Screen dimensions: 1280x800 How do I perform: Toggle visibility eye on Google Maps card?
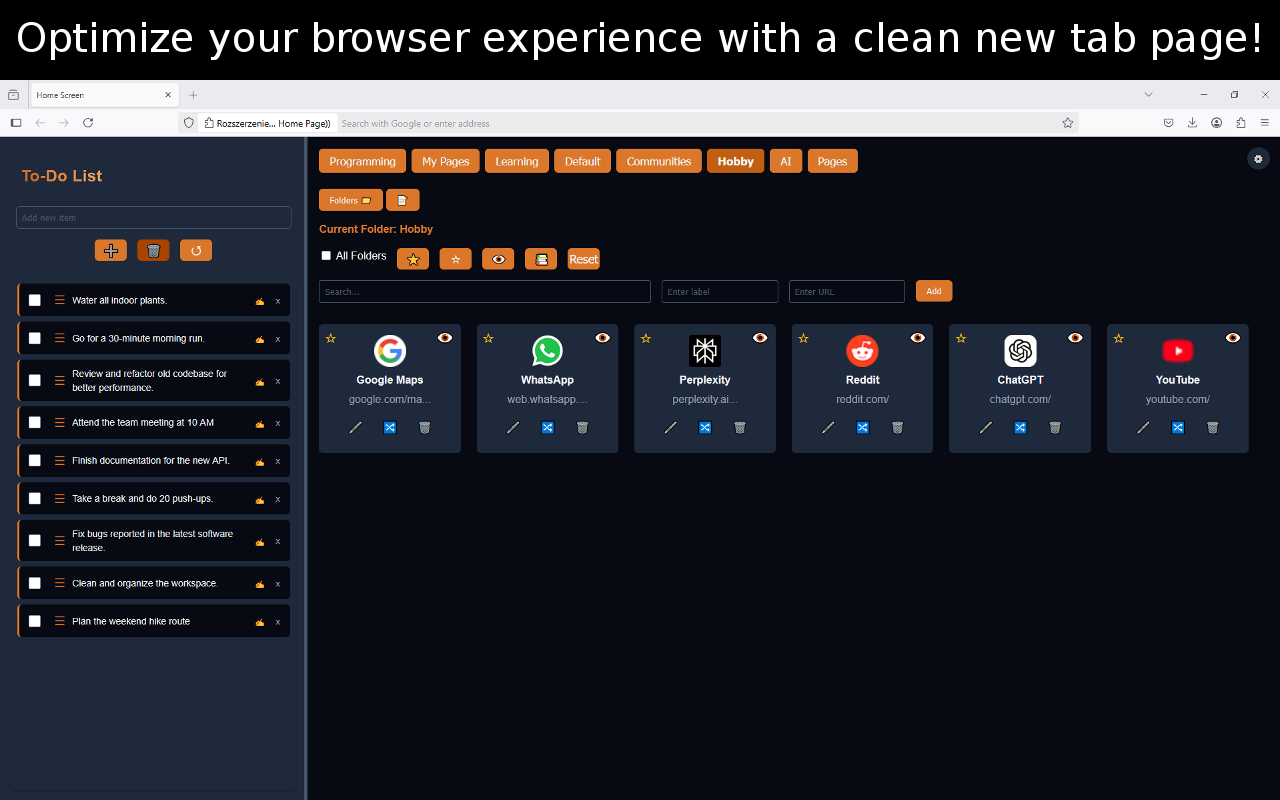[x=445, y=338]
